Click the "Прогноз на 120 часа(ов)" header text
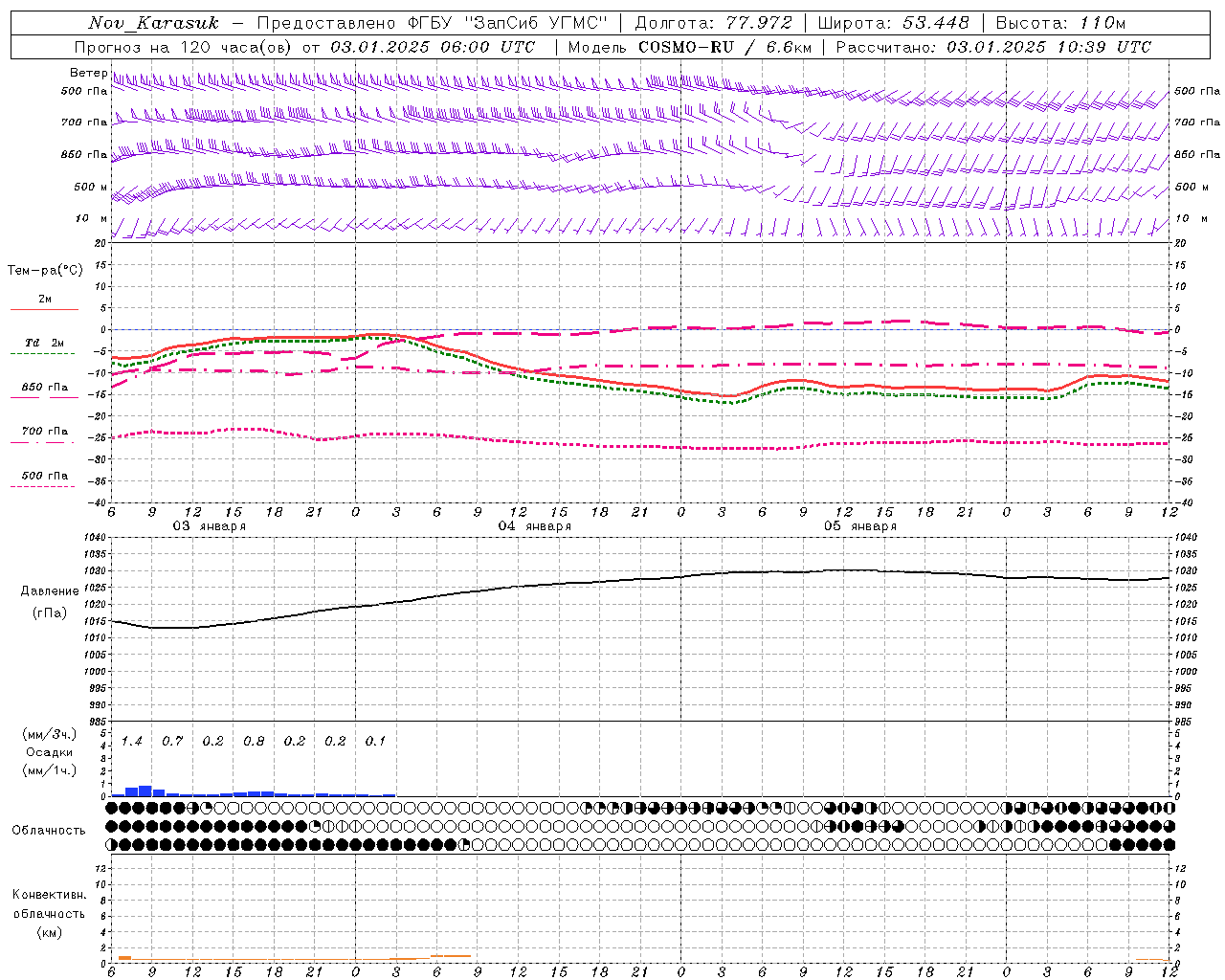Image resolution: width=1225 pixels, height=980 pixels. click(x=185, y=47)
